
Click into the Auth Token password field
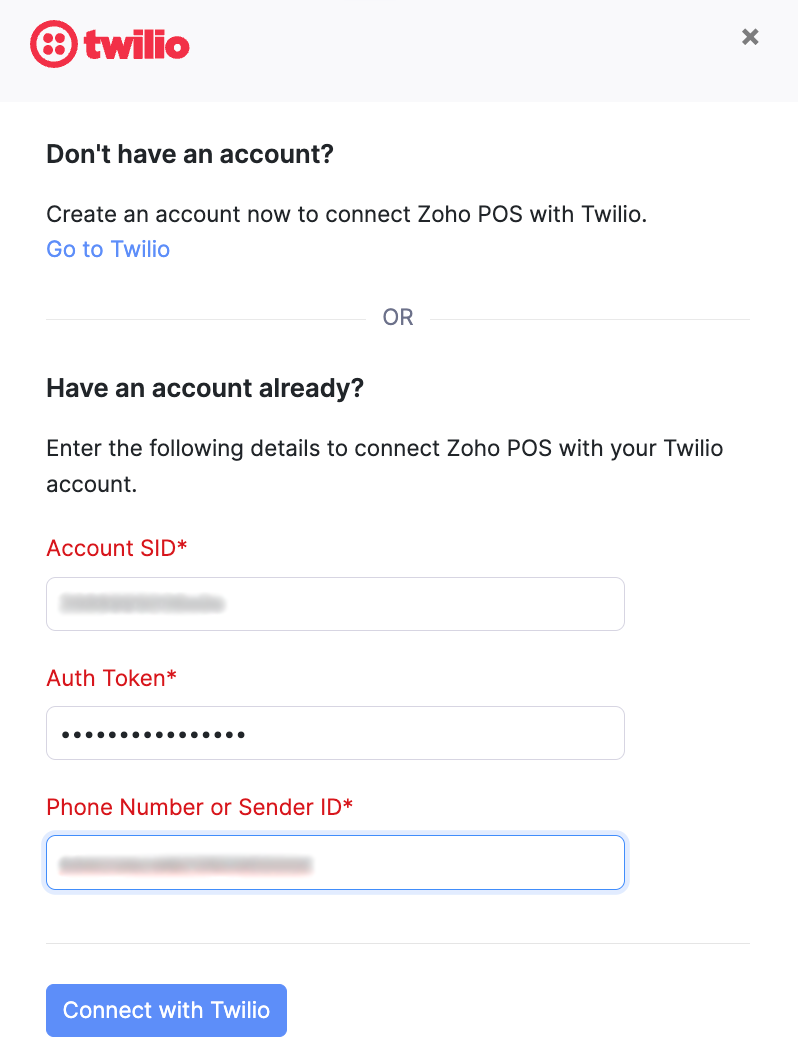pyautogui.click(x=335, y=734)
